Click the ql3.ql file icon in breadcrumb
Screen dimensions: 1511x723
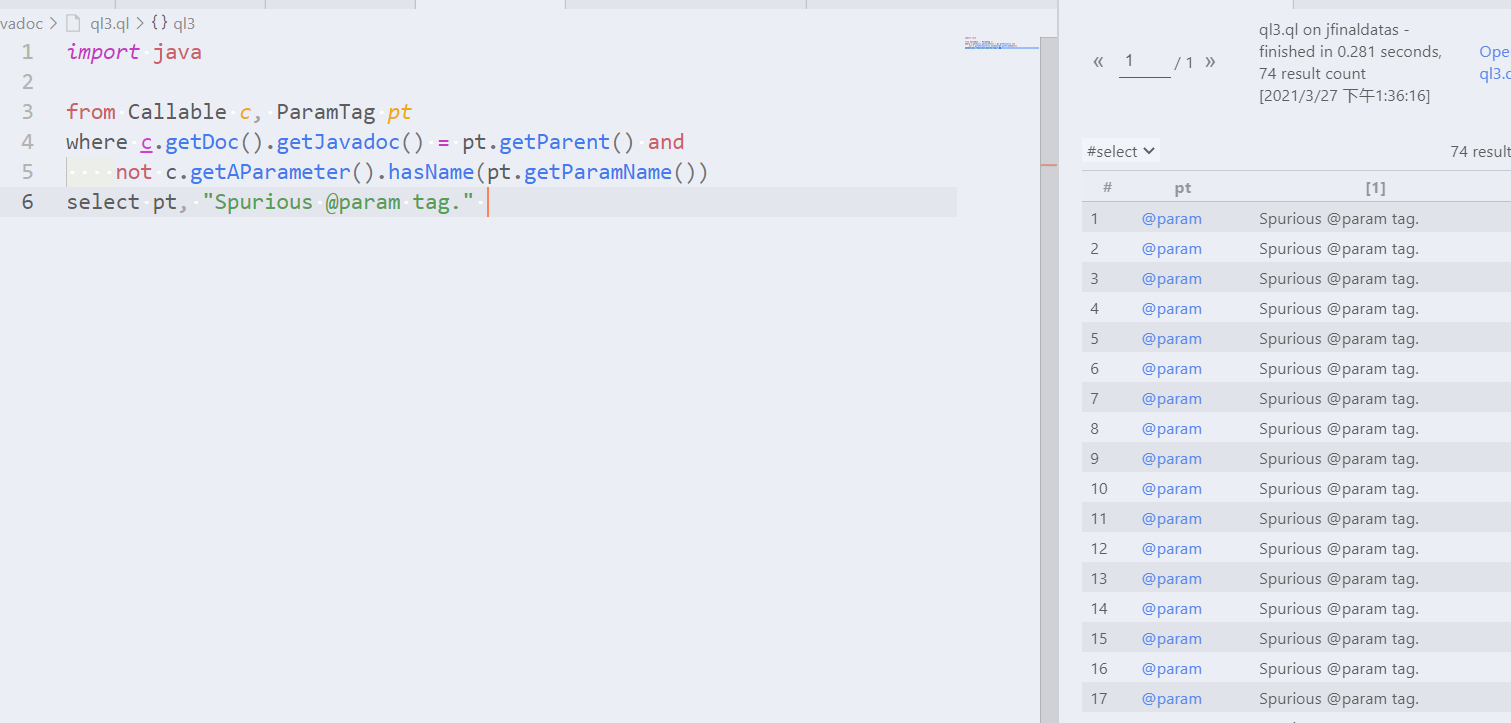[72, 23]
